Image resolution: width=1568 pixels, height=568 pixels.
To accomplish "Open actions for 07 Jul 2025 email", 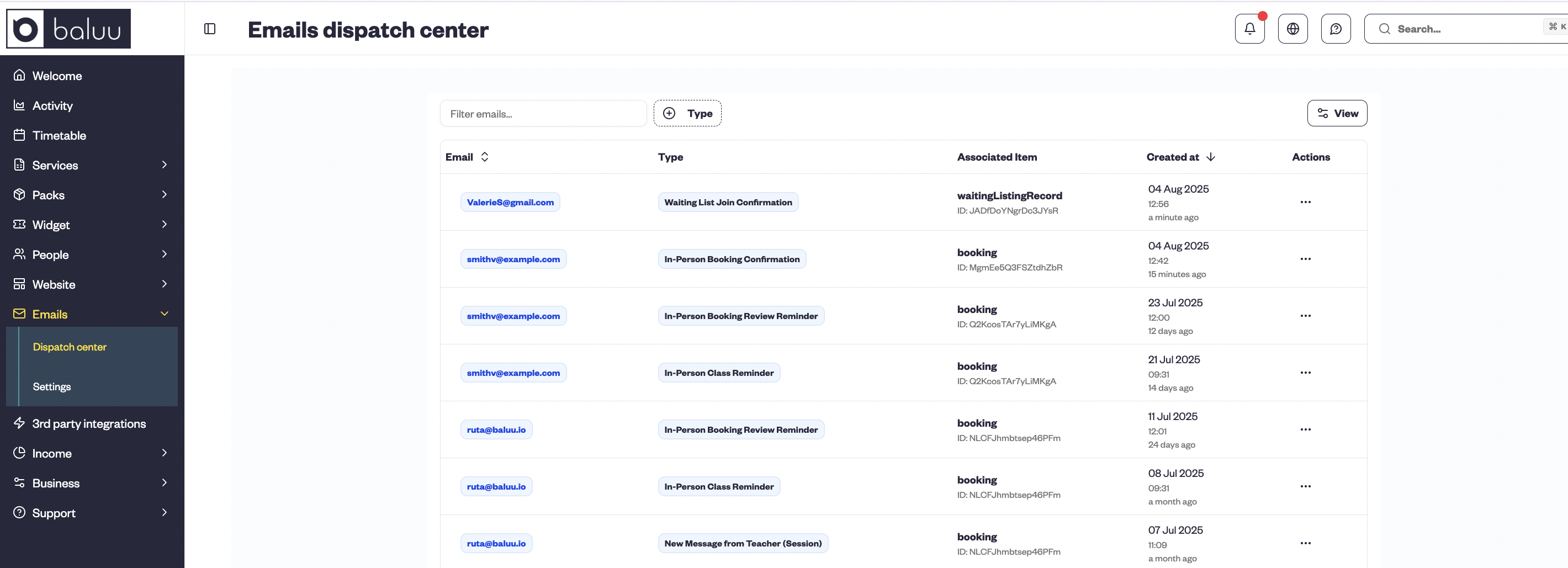I will click(1306, 543).
